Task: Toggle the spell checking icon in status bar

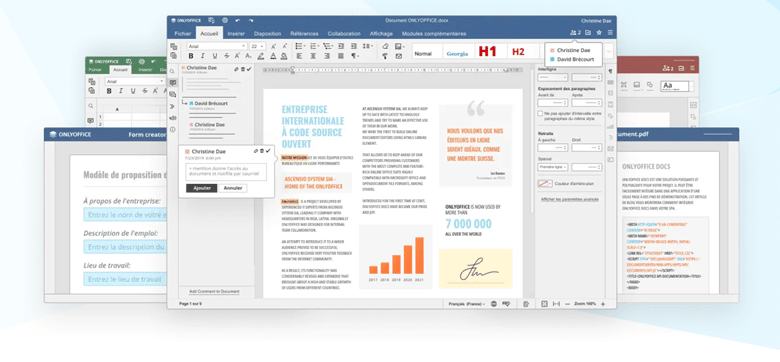Action: 506,303
